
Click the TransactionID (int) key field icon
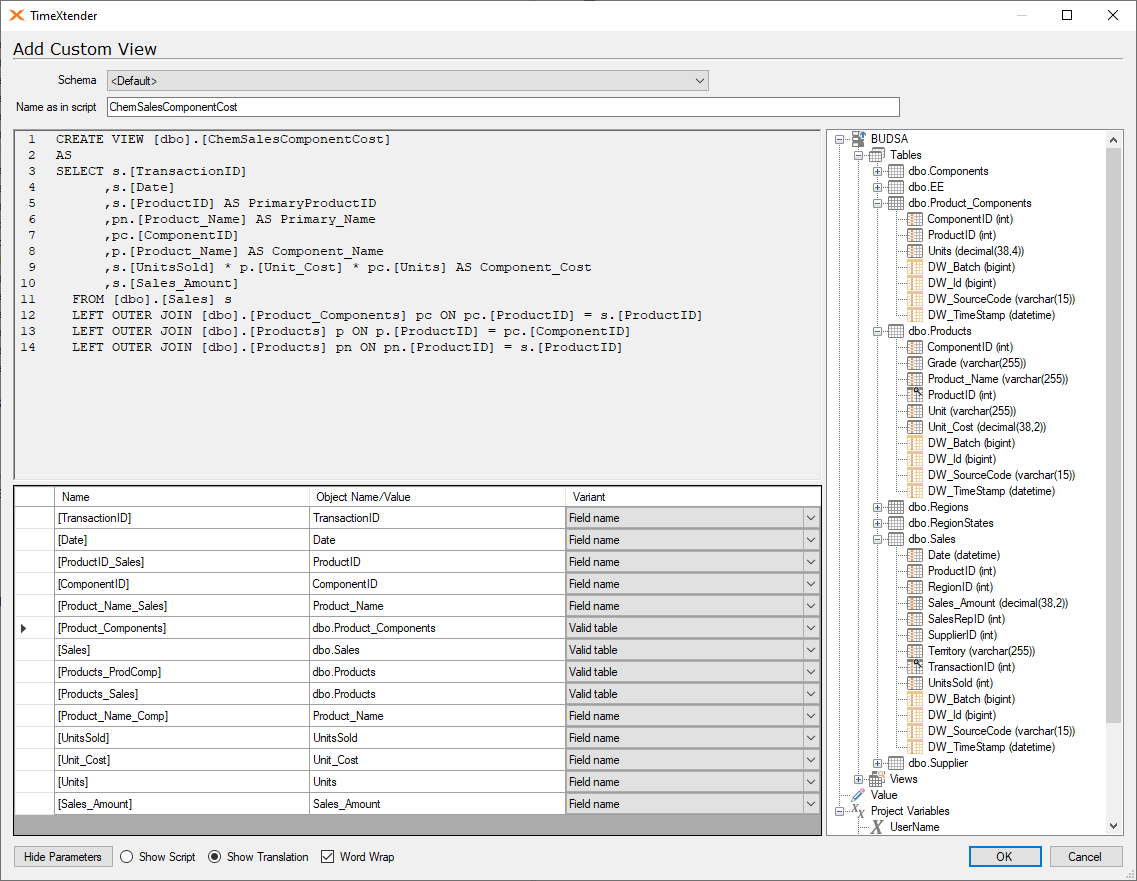[x=915, y=666]
